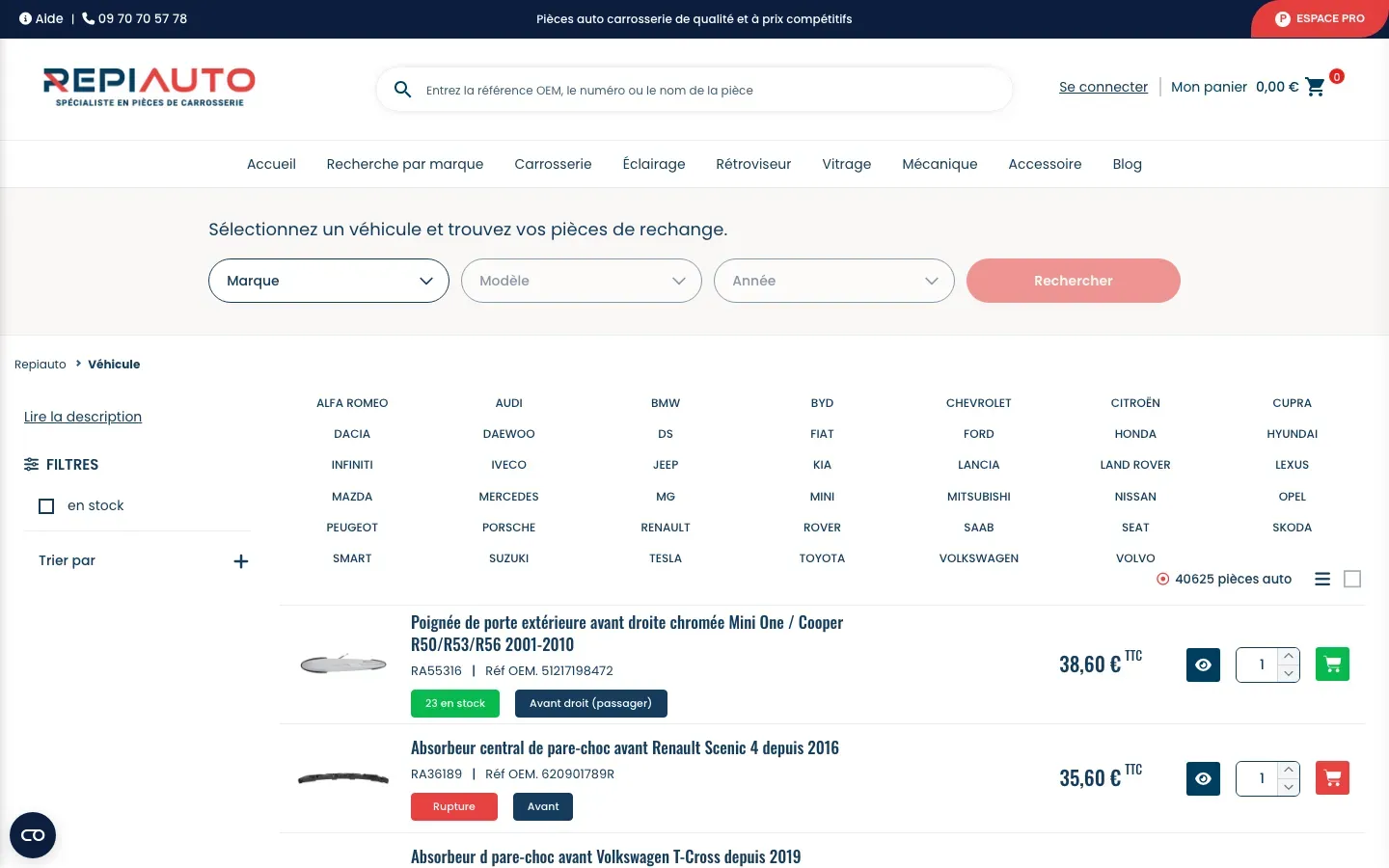
Task: Open the Éclairage menu
Action: coord(654,164)
